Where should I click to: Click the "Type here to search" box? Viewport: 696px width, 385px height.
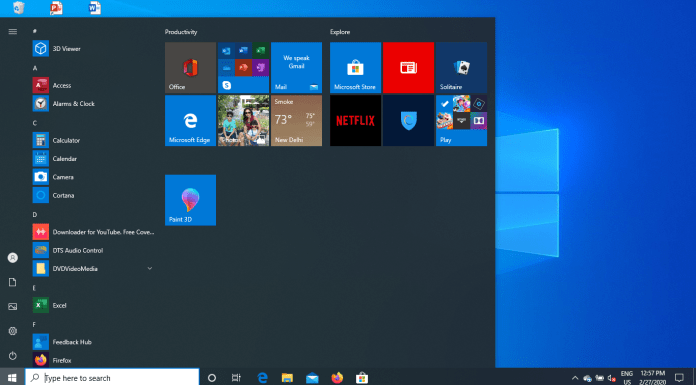point(112,377)
